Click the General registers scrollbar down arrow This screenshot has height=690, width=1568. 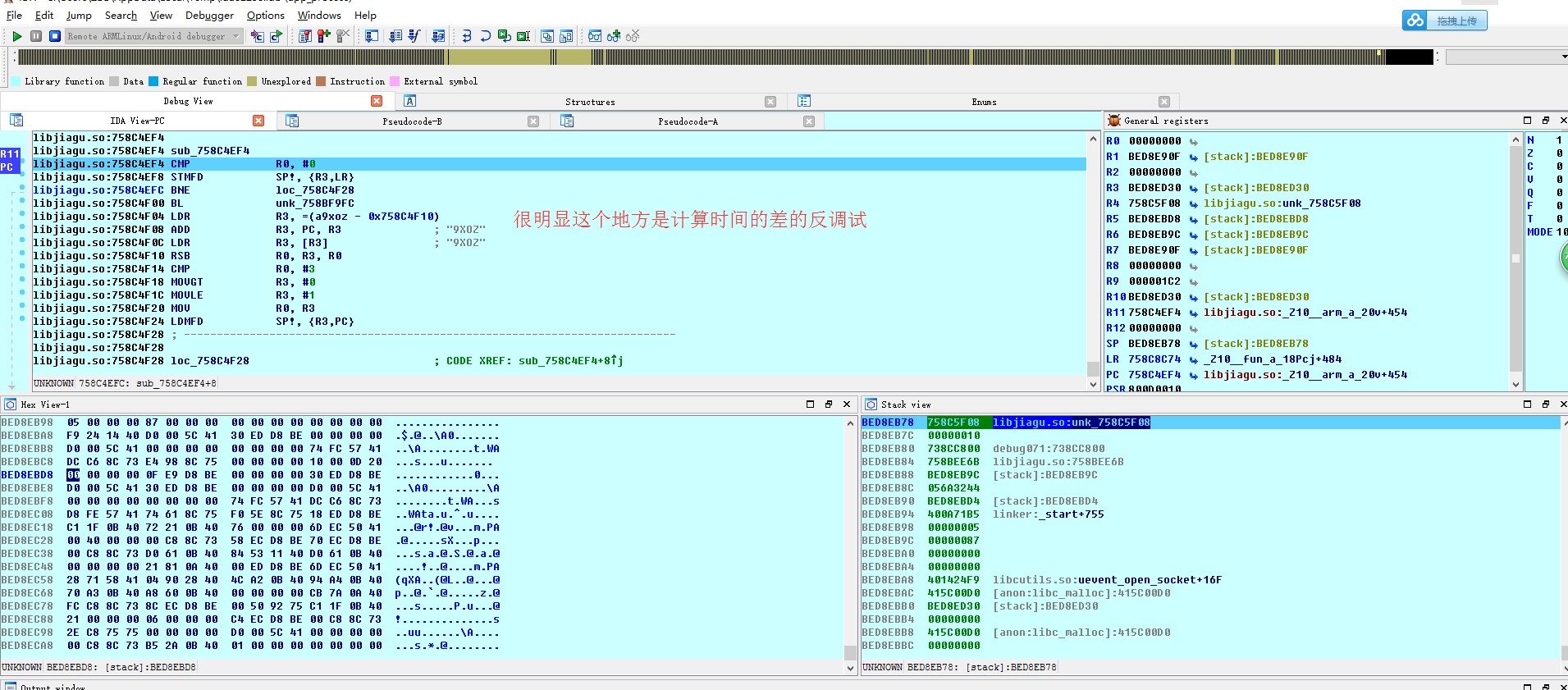pyautogui.click(x=1515, y=384)
